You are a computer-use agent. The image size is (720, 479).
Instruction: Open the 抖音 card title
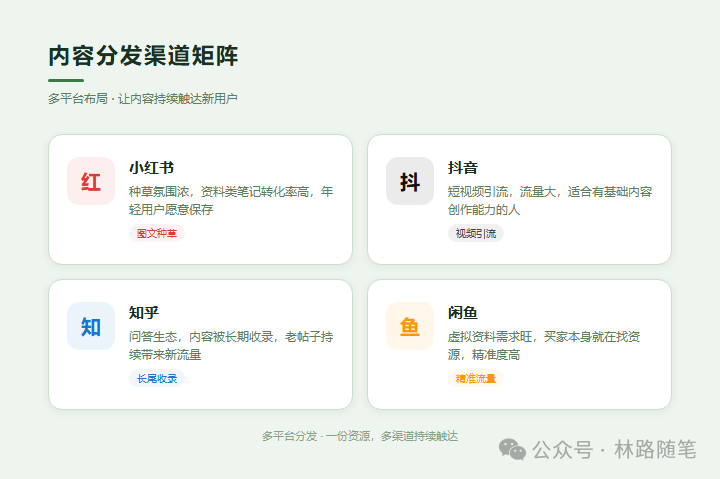click(x=463, y=168)
